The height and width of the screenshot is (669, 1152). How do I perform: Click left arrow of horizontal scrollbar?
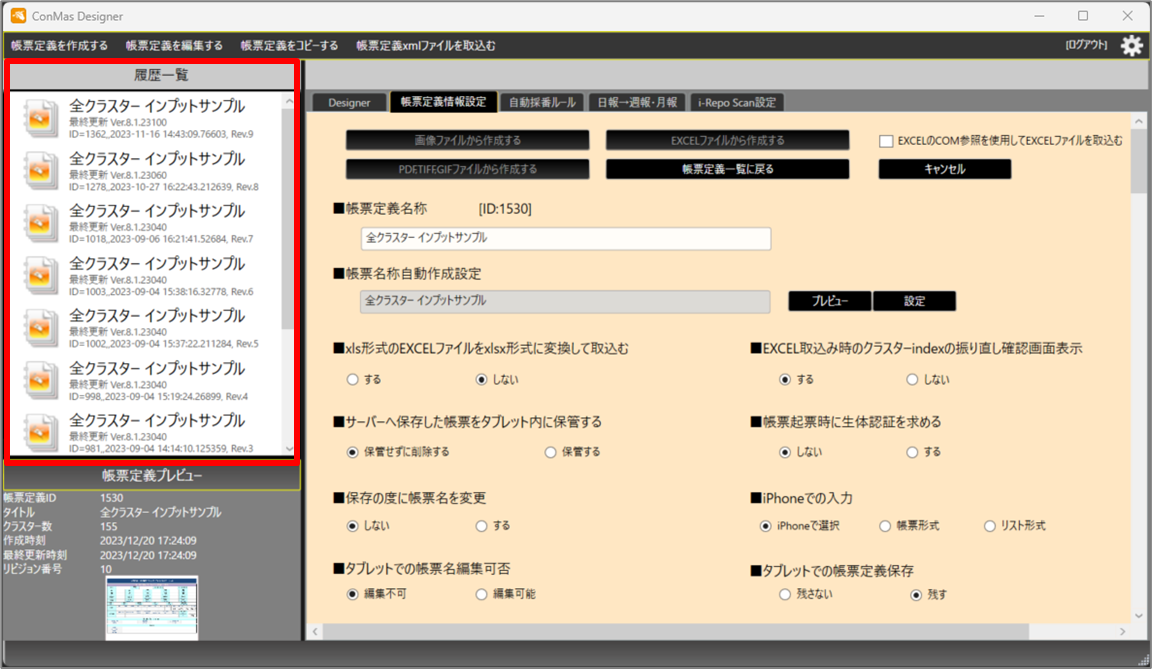(x=316, y=631)
